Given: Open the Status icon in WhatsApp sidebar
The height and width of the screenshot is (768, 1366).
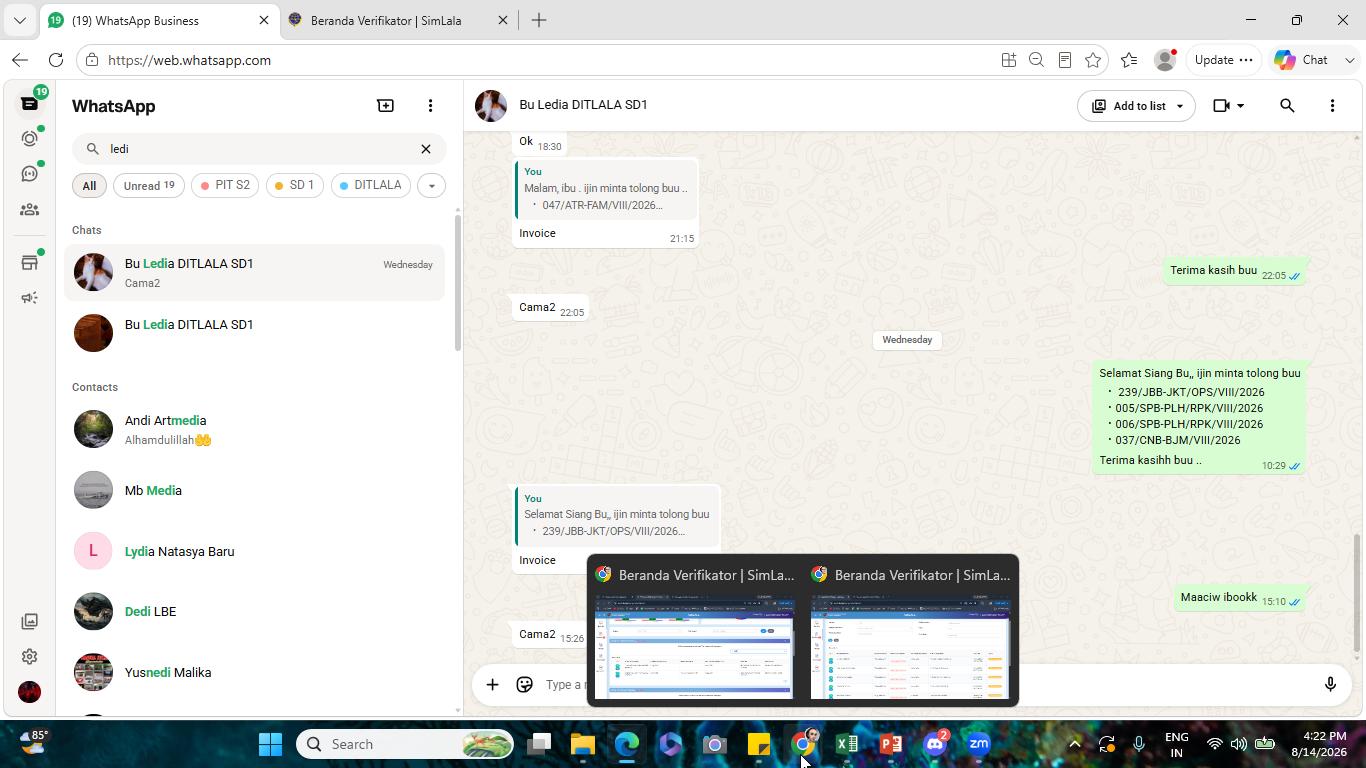Looking at the screenshot, I should pyautogui.click(x=29, y=139).
